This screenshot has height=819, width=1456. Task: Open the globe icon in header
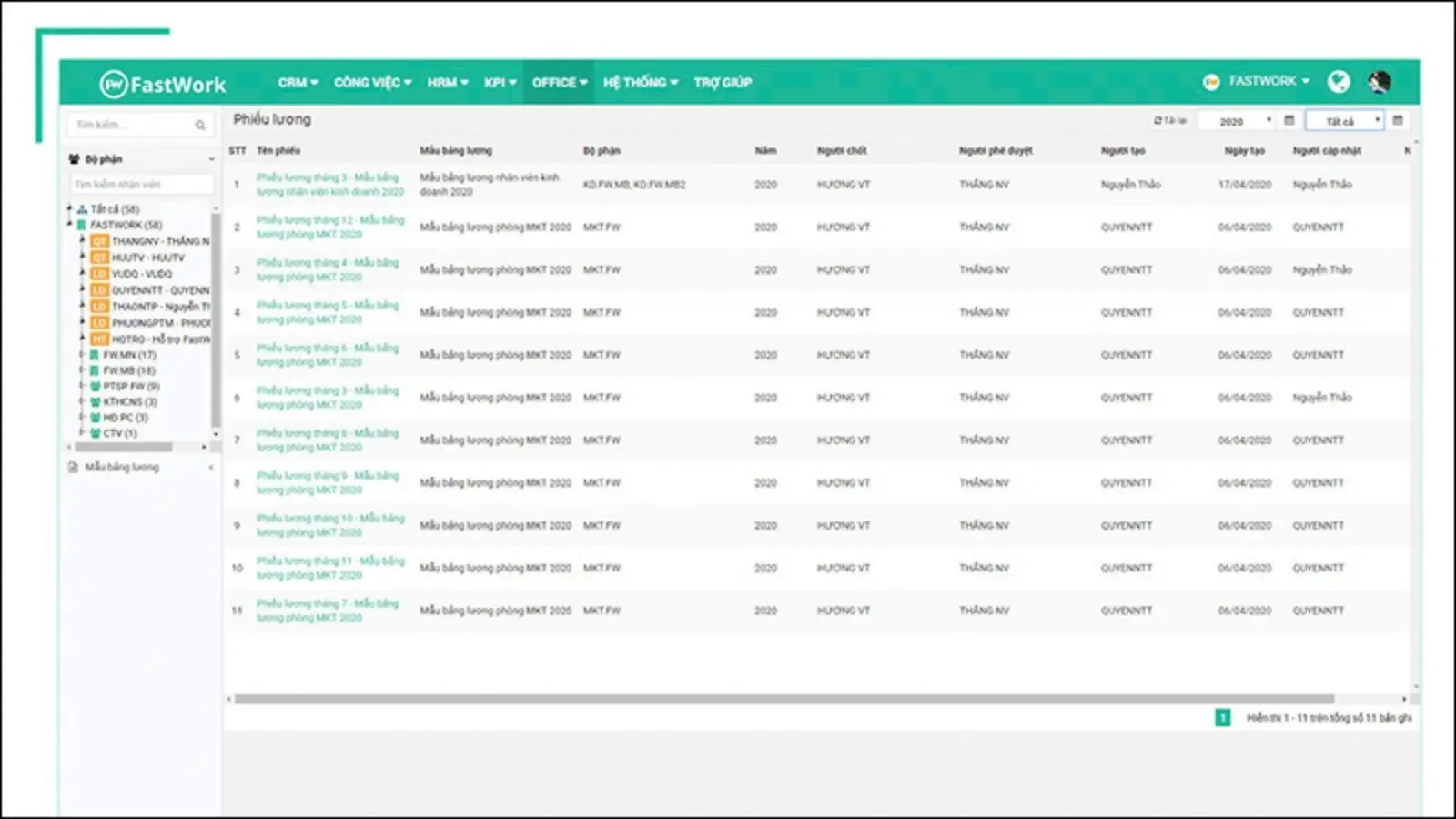coord(1339,82)
